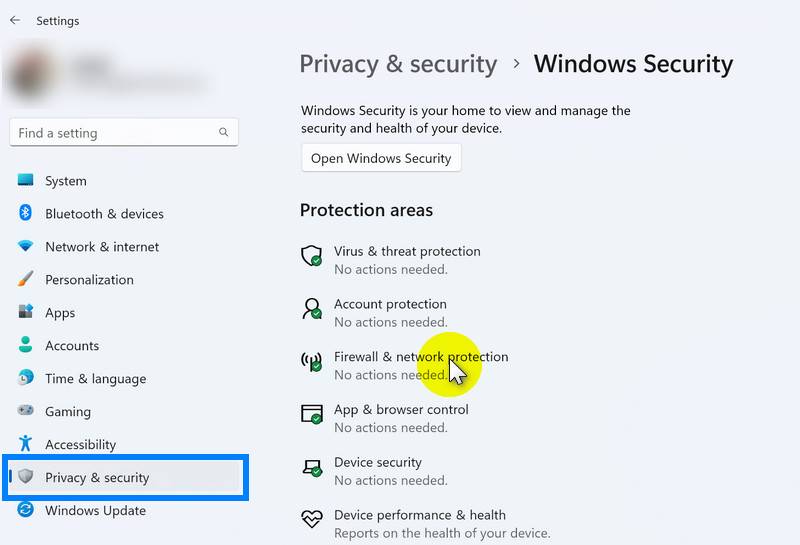
Task: Go back to Privacy & security breadcrumb
Action: point(398,65)
